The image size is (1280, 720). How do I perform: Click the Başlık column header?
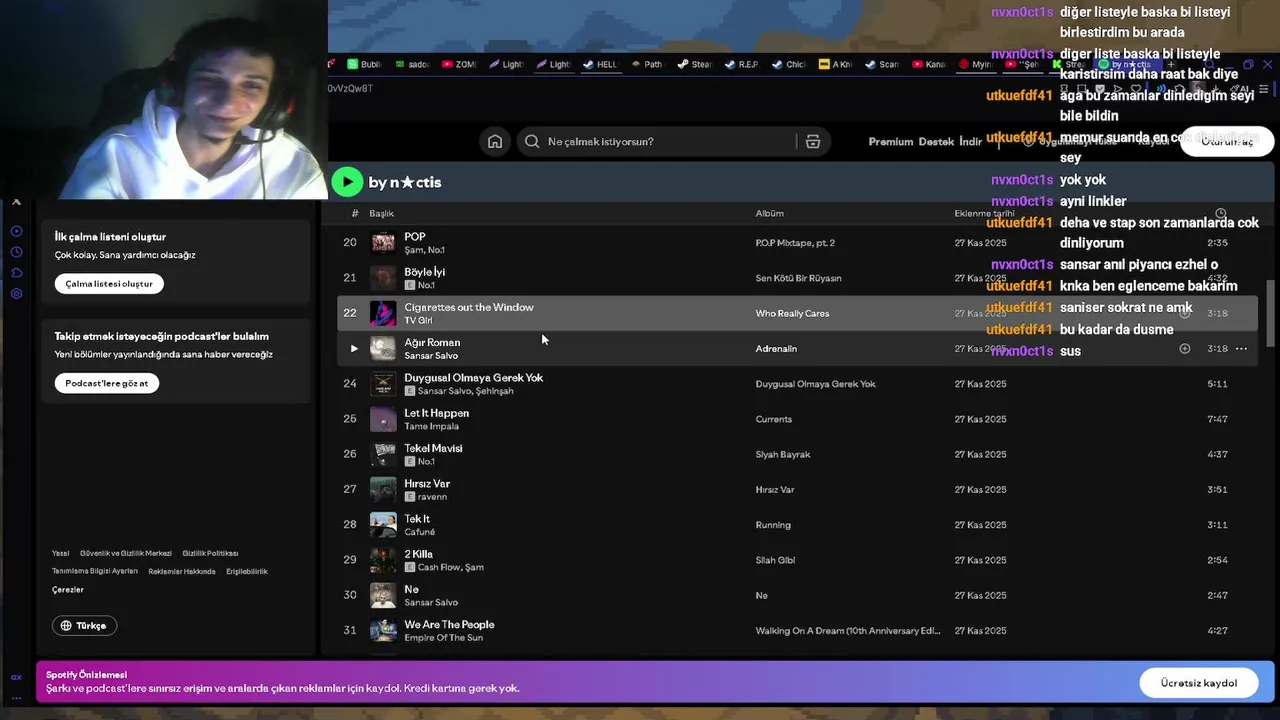click(381, 214)
